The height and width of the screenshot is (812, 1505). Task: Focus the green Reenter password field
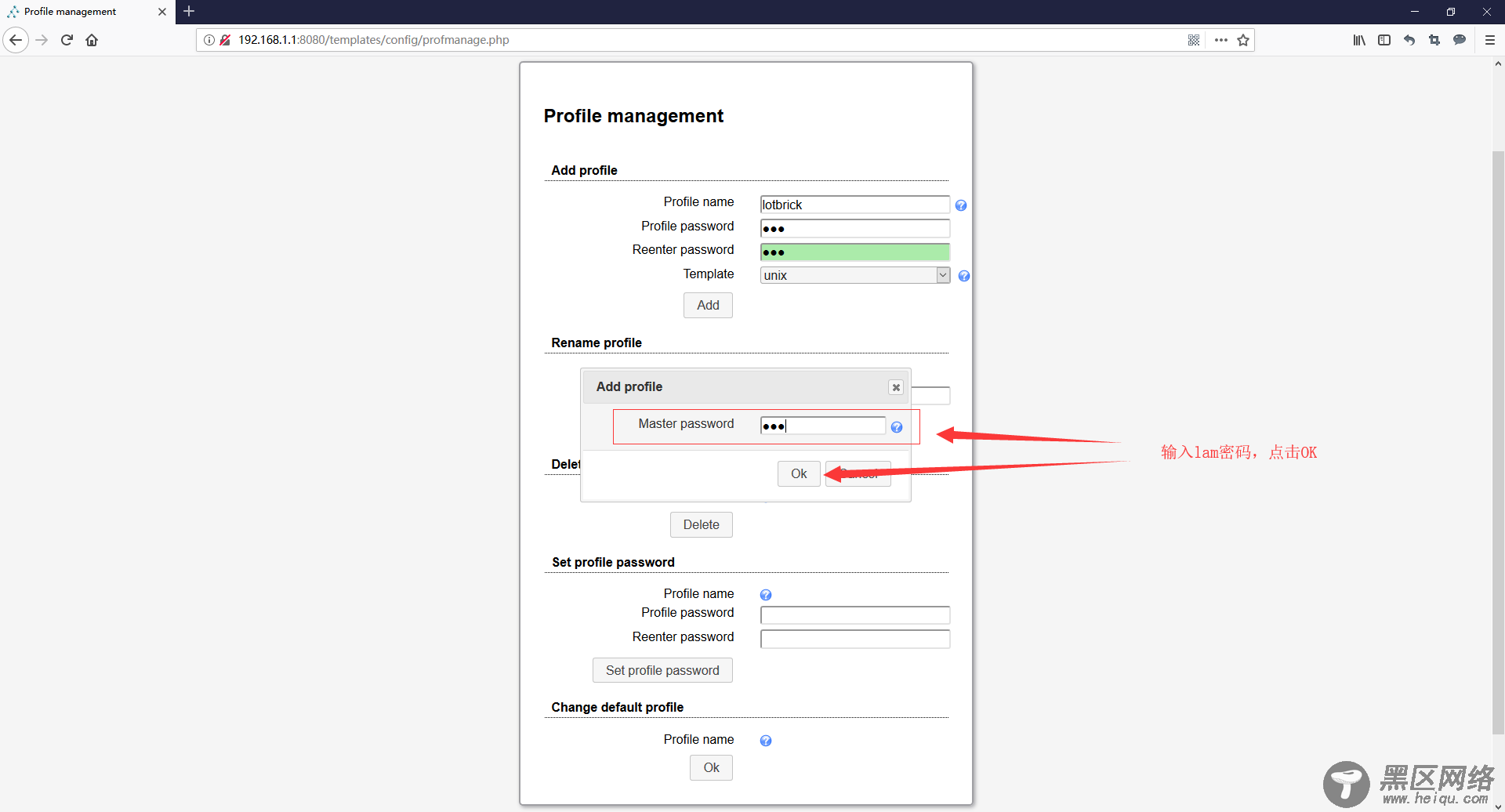tap(855, 252)
